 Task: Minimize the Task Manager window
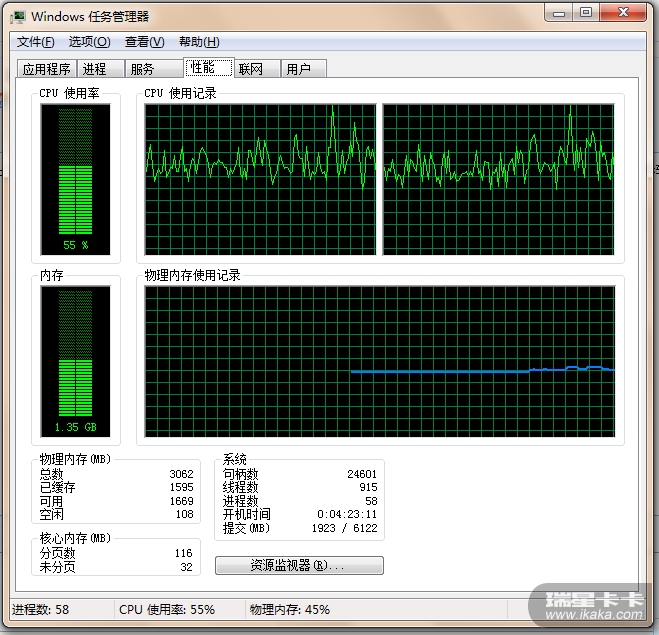(559, 13)
